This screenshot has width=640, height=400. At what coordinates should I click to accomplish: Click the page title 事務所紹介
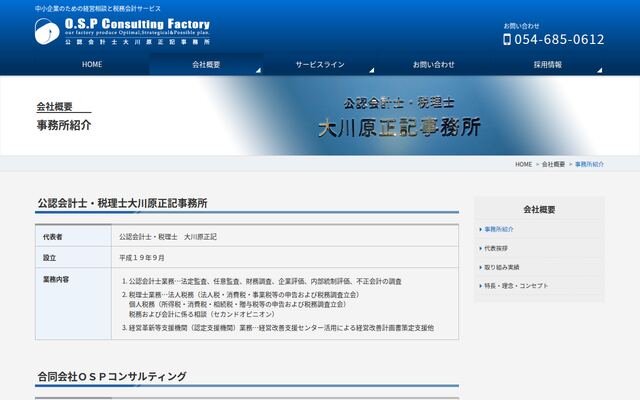(x=64, y=125)
